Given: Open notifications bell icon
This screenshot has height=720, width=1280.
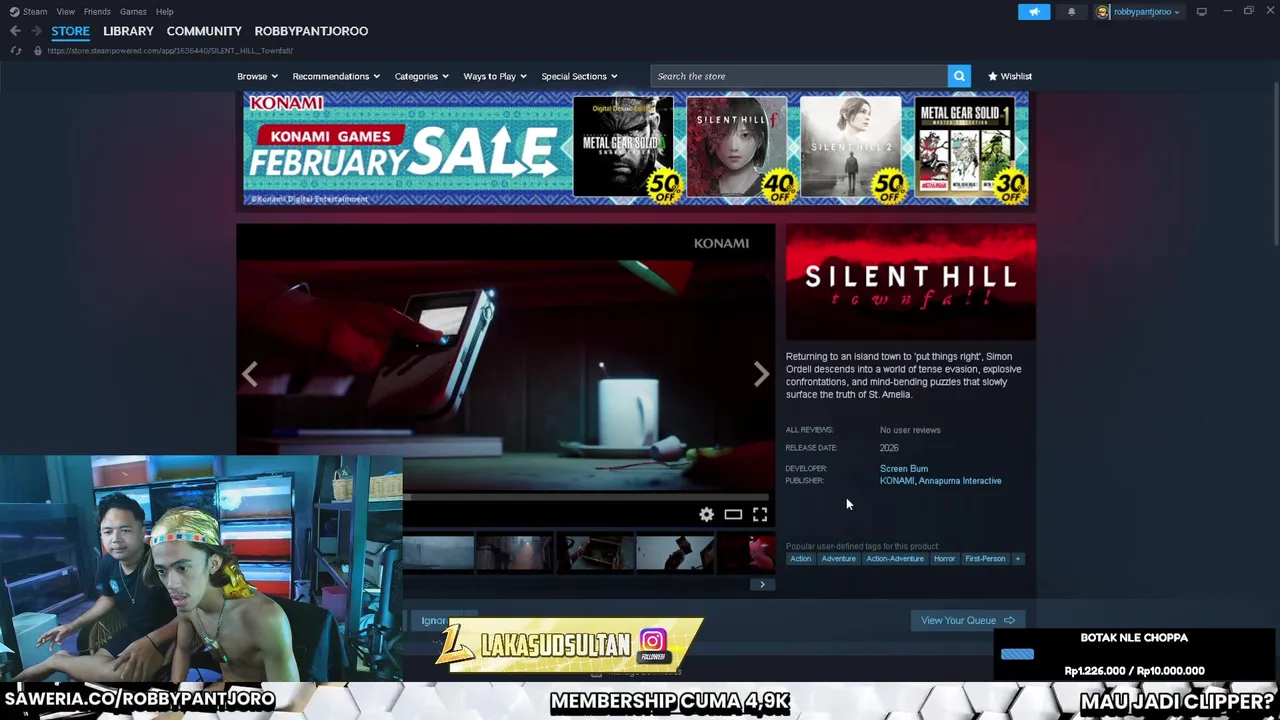Looking at the screenshot, I should pos(1071,11).
